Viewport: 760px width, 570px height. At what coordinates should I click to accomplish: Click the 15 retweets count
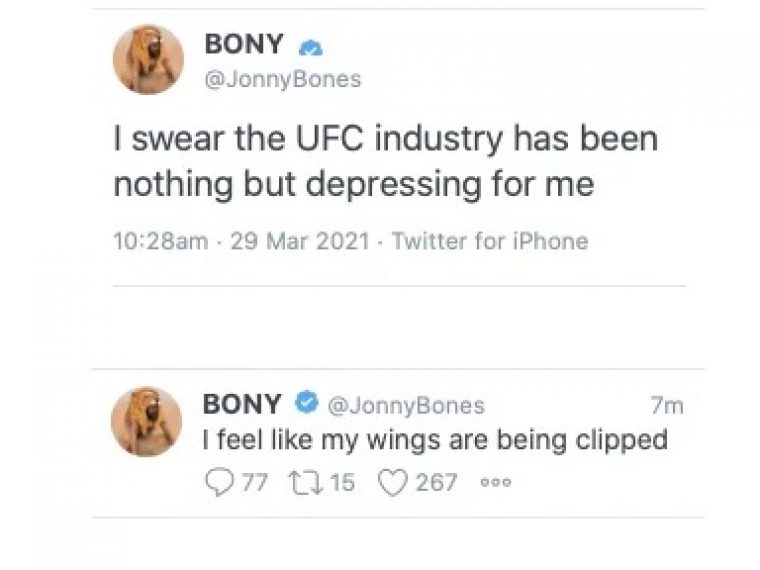pos(342,483)
